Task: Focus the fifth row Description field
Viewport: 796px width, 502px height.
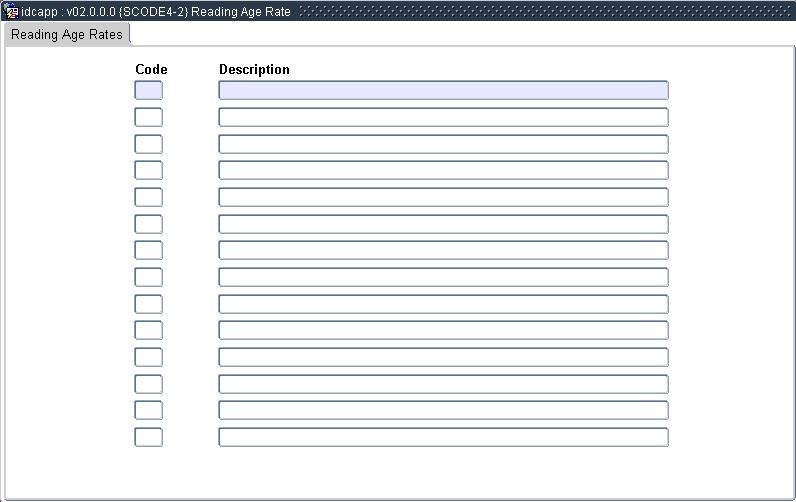Action: tap(443, 197)
